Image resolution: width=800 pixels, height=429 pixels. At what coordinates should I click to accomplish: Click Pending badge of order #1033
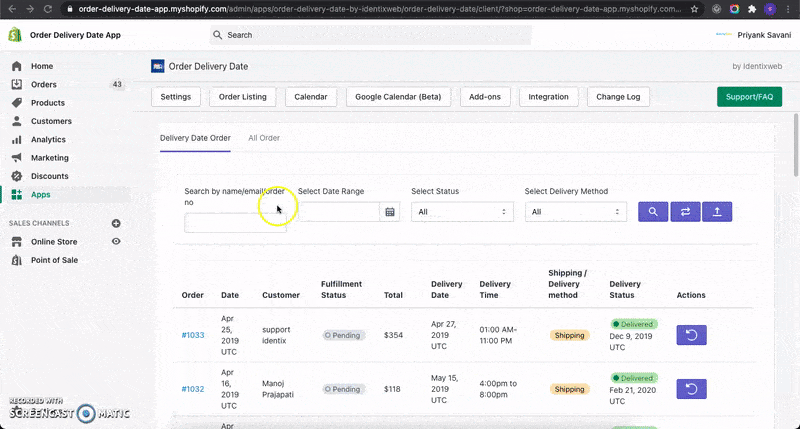tap(343, 335)
